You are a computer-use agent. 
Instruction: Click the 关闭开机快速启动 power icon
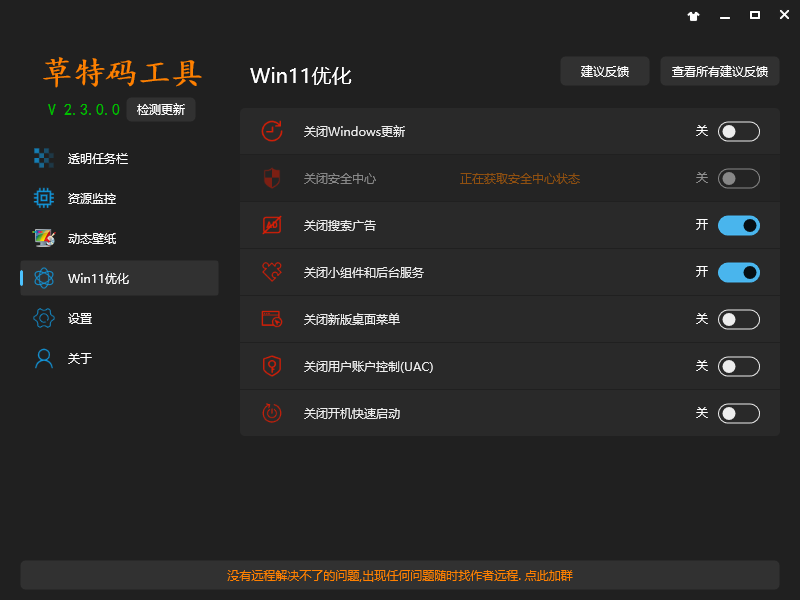click(x=272, y=413)
